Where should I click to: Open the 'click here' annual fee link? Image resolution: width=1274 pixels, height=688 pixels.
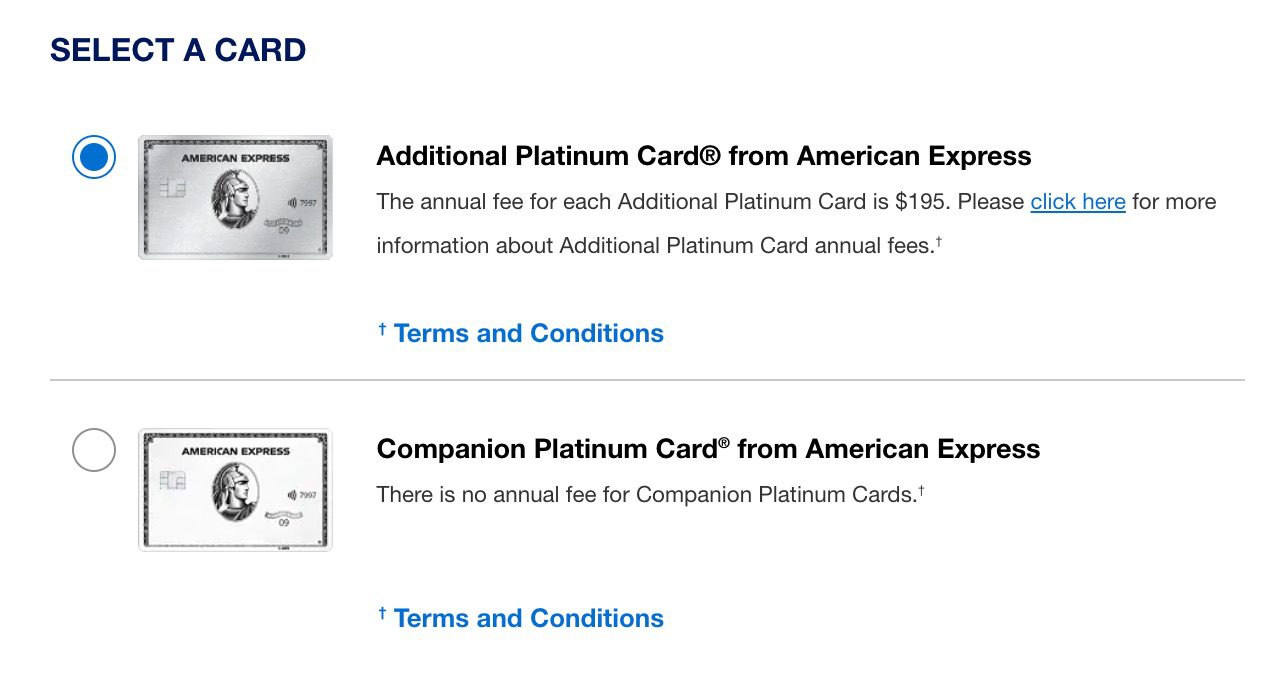tap(1077, 201)
